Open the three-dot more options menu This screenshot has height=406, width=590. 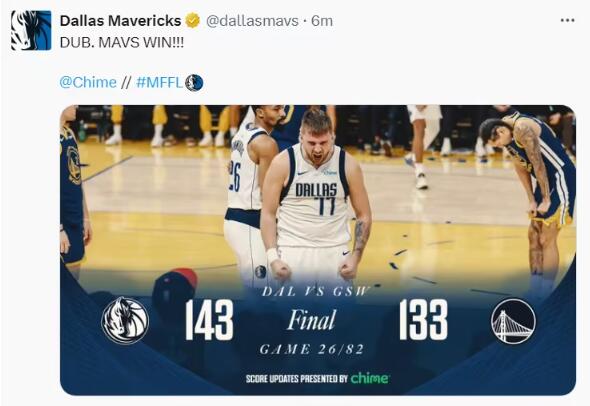point(567,21)
